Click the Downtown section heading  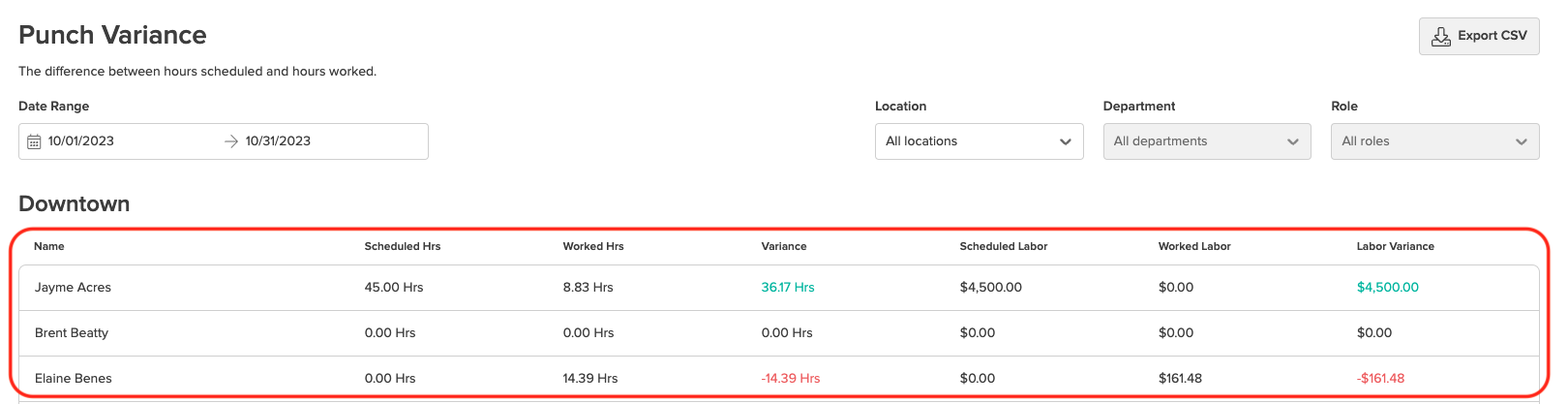[75, 204]
